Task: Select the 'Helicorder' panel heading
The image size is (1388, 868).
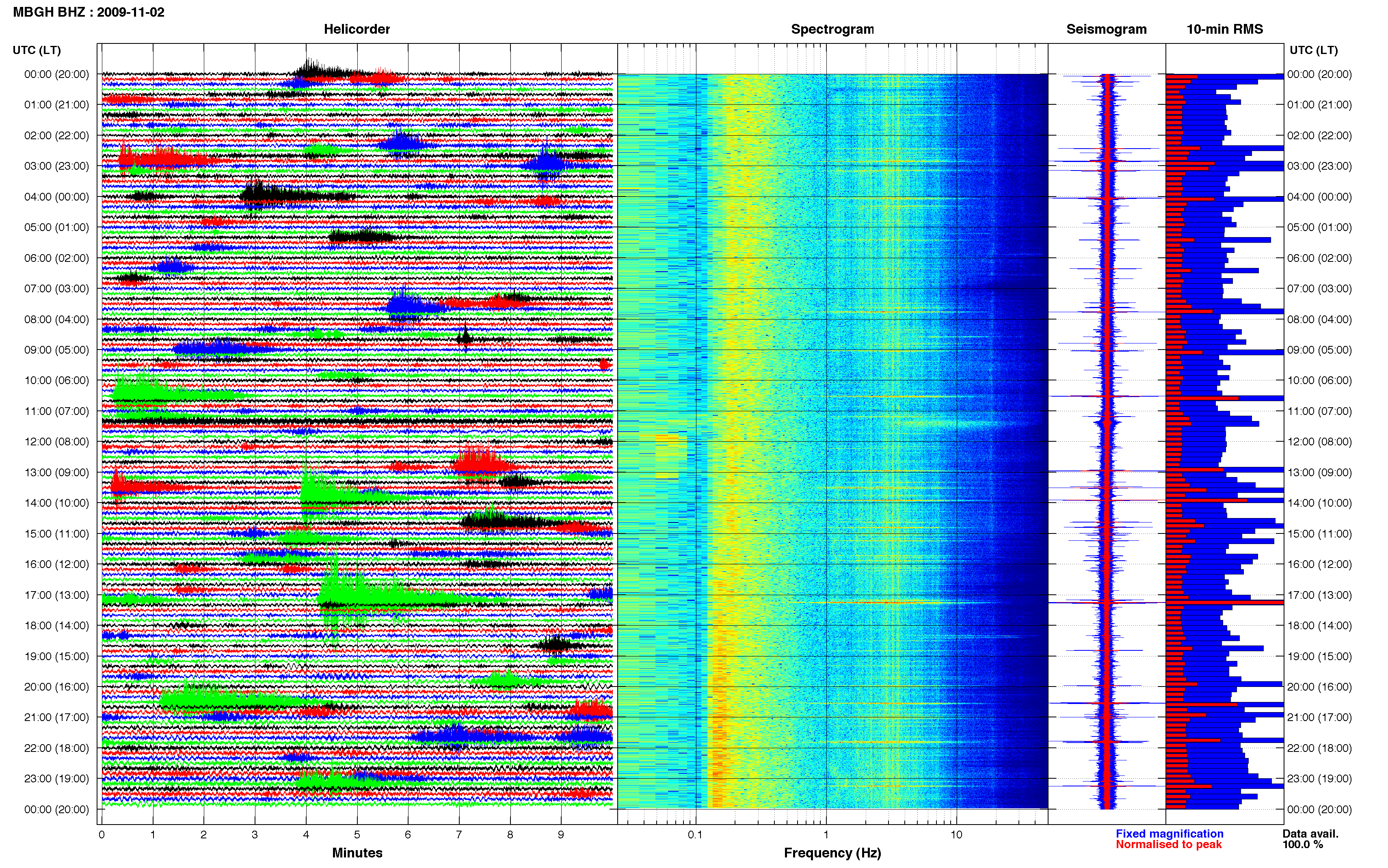Action: [x=357, y=29]
